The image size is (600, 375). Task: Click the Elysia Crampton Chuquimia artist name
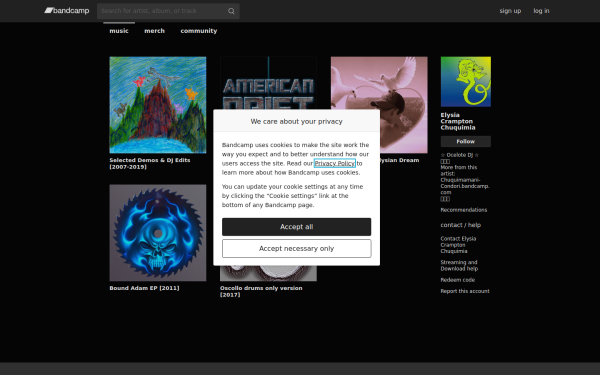point(458,121)
